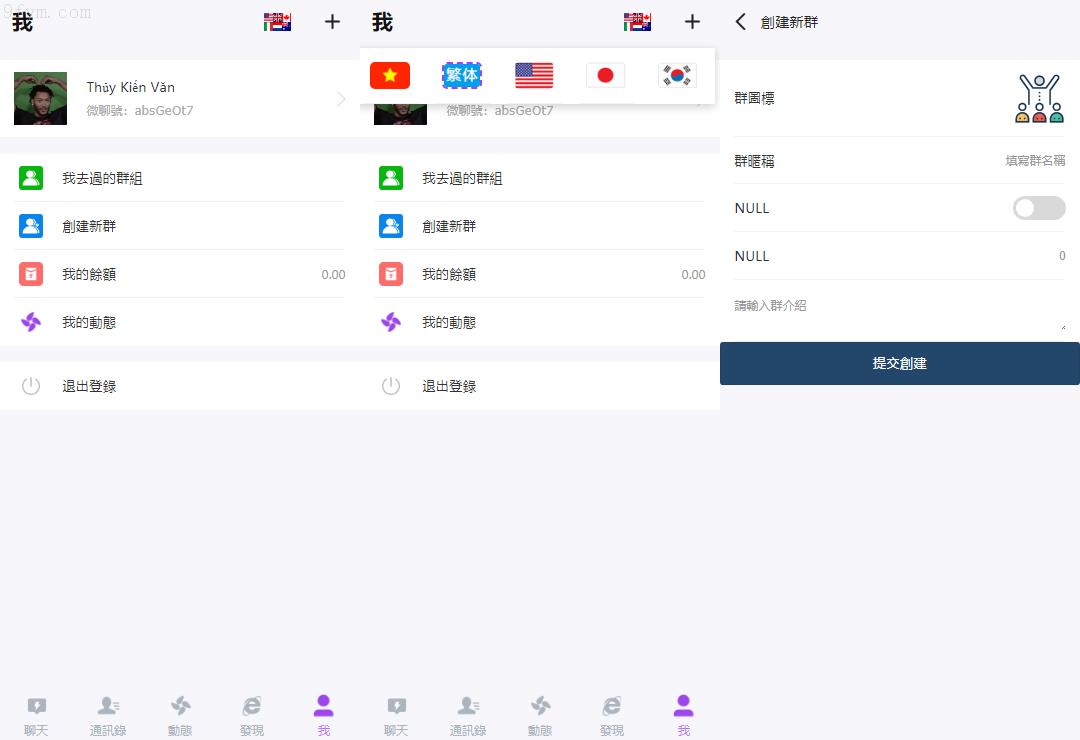The width and height of the screenshot is (1080, 740).
Task: Pick the South Korean flag language option
Action: (x=677, y=75)
